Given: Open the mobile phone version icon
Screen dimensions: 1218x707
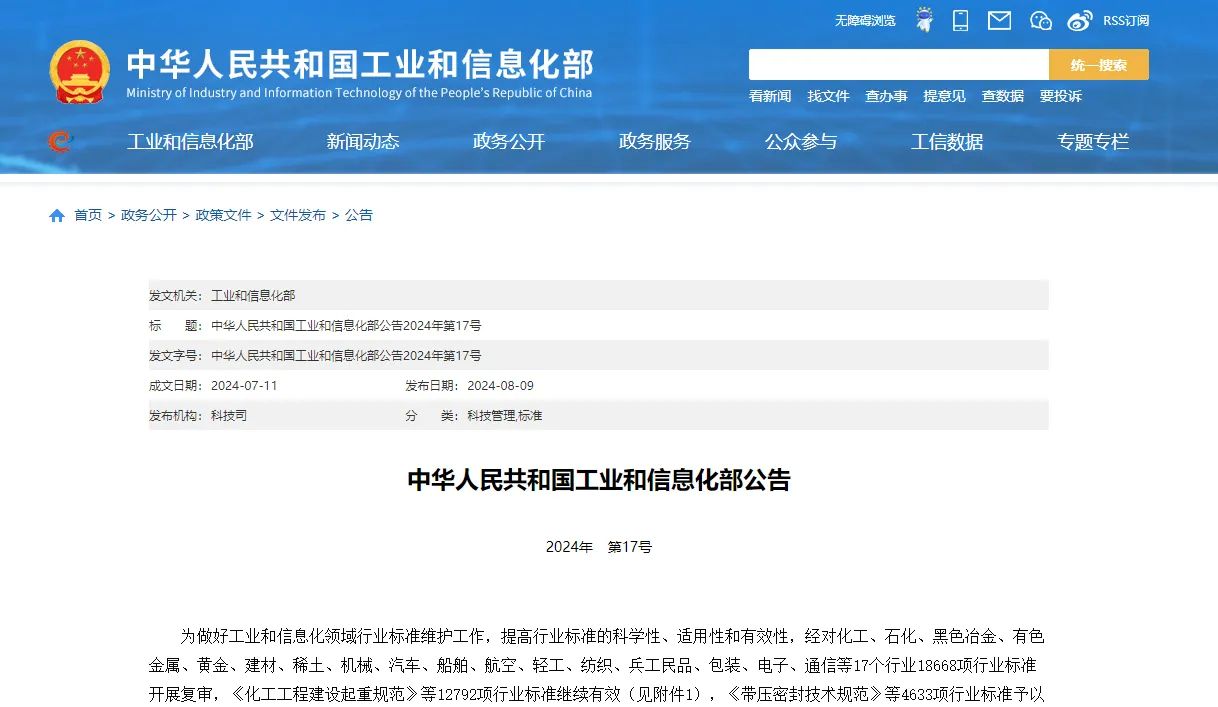Looking at the screenshot, I should [x=961, y=20].
